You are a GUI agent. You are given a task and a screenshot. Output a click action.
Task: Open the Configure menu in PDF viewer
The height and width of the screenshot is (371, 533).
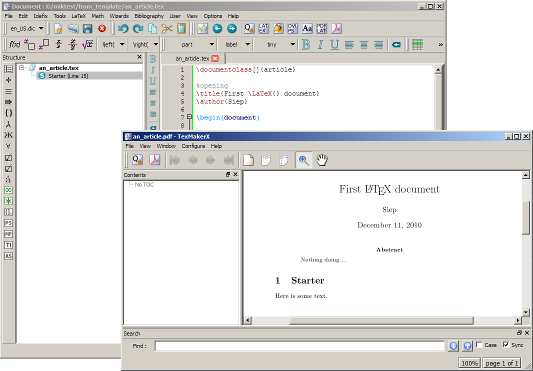[193, 146]
